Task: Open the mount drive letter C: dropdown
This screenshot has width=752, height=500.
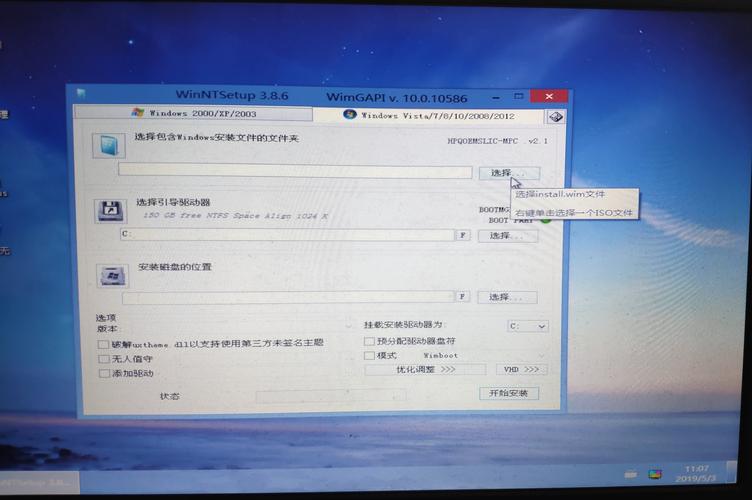Action: click(528, 326)
